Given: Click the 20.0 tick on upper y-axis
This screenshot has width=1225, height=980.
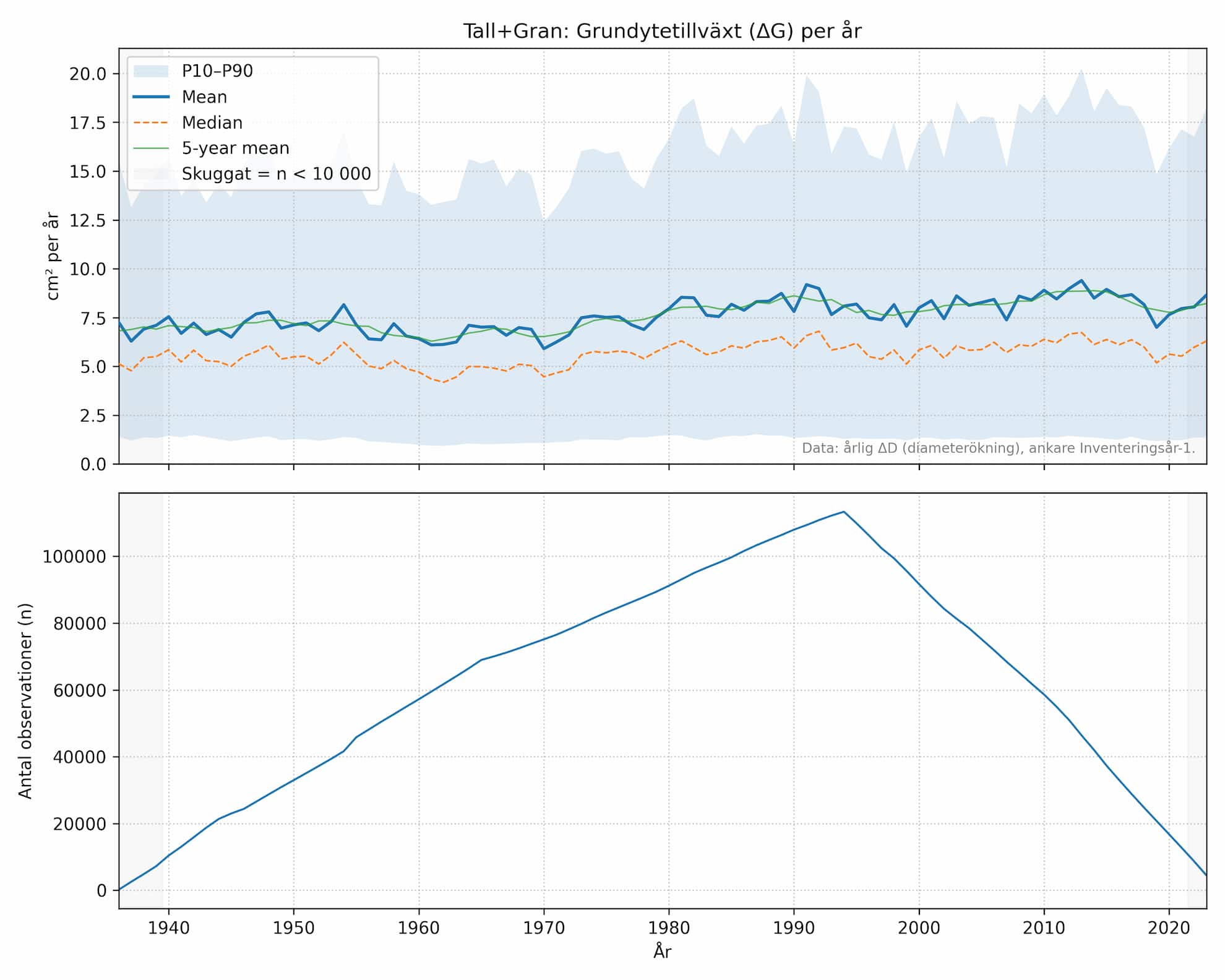Looking at the screenshot, I should (88, 74).
